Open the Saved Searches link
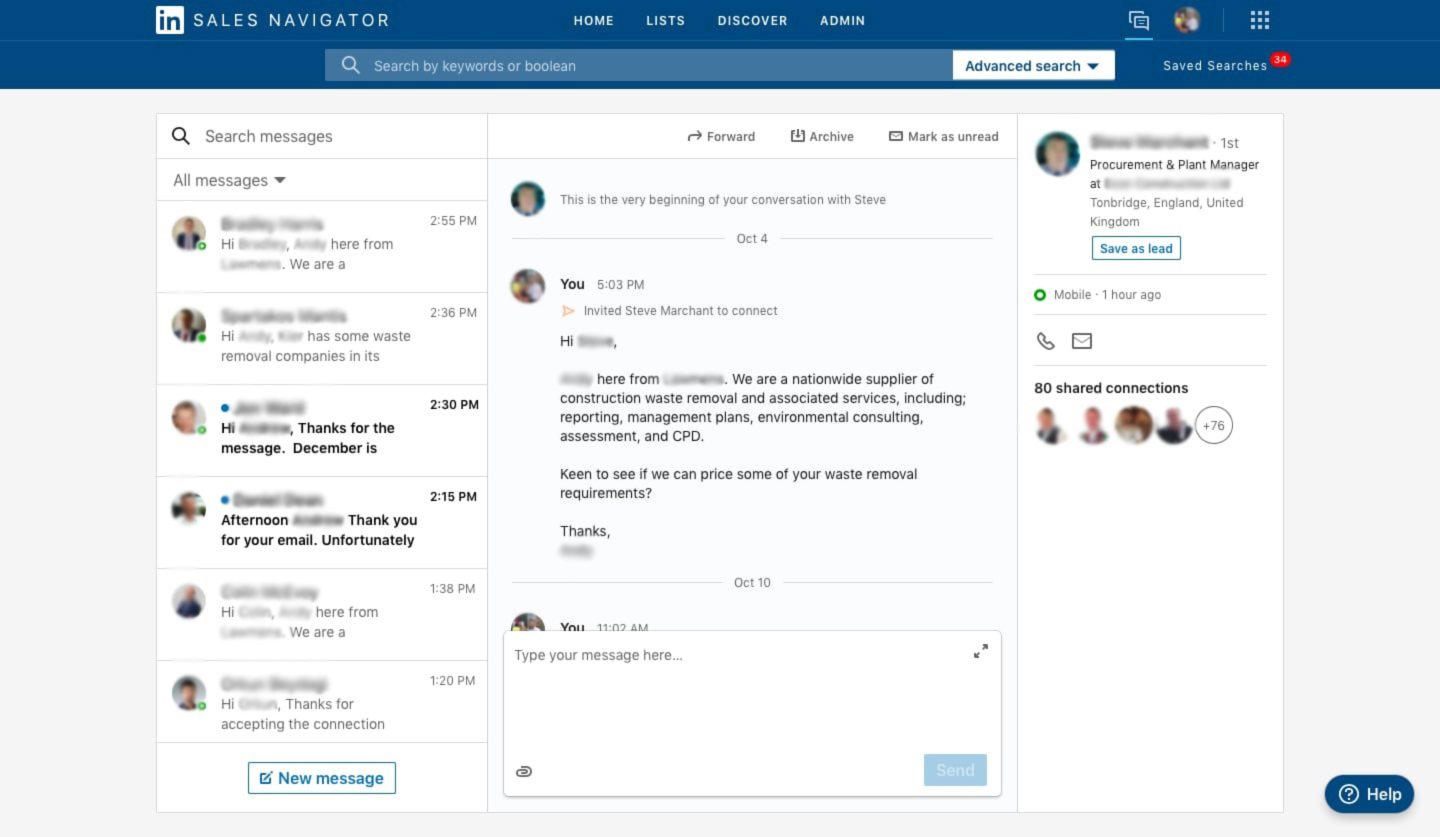 1214,66
